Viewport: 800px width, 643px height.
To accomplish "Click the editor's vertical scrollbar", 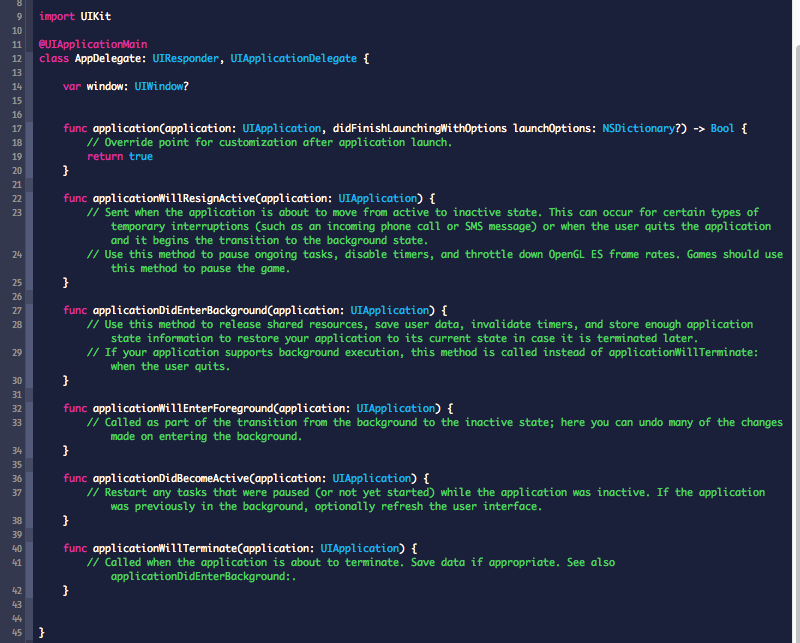I will pyautogui.click(x=797, y=342).
